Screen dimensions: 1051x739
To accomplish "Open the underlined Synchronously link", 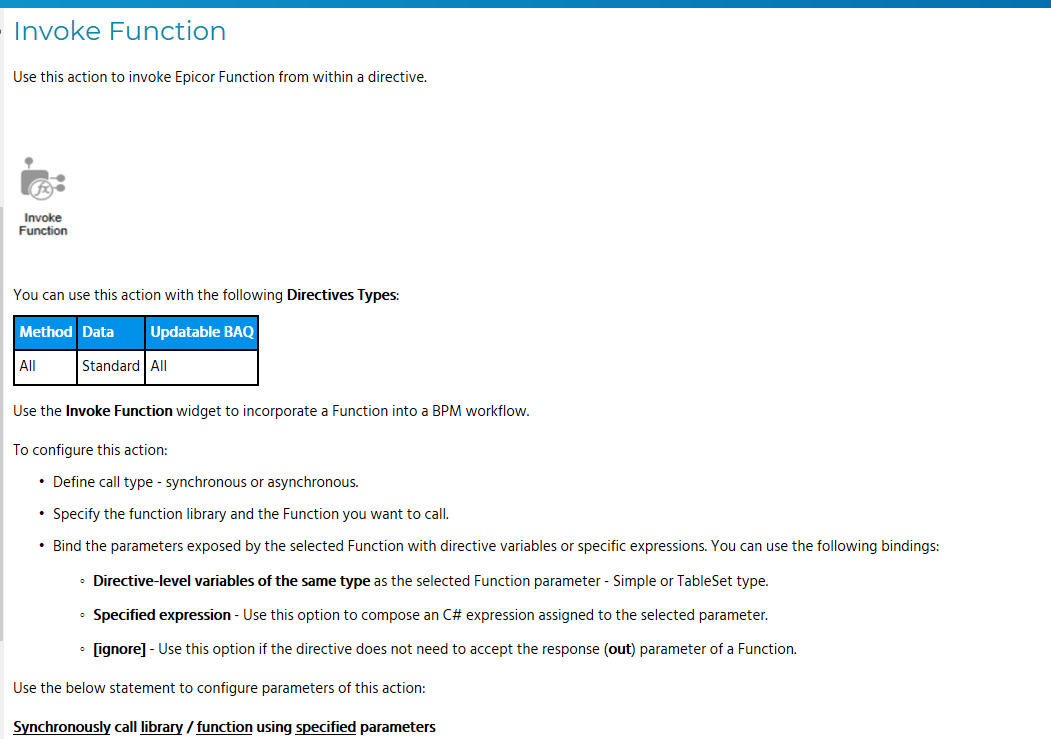I will pos(62,727).
